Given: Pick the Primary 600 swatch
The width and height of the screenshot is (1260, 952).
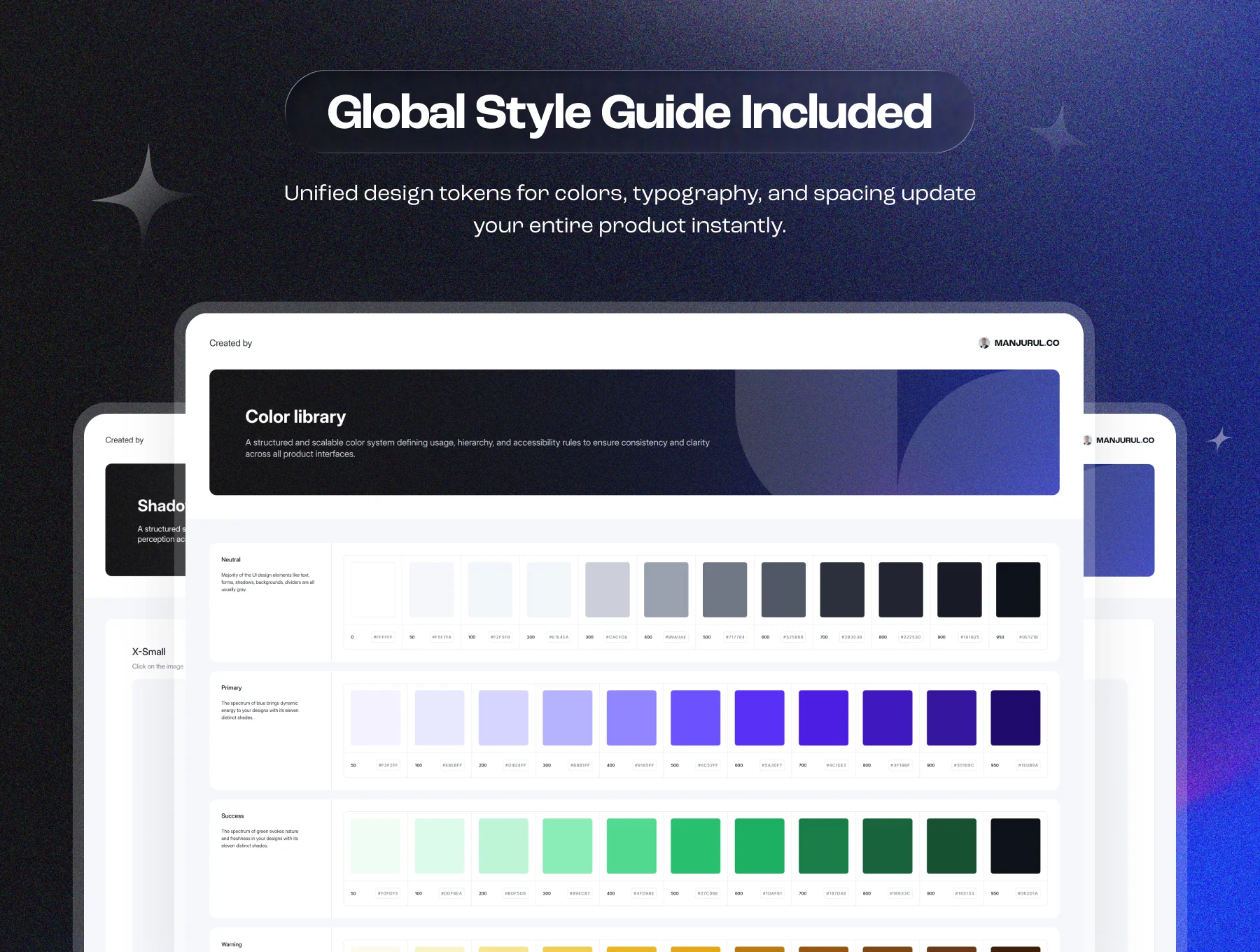Looking at the screenshot, I should [759, 717].
